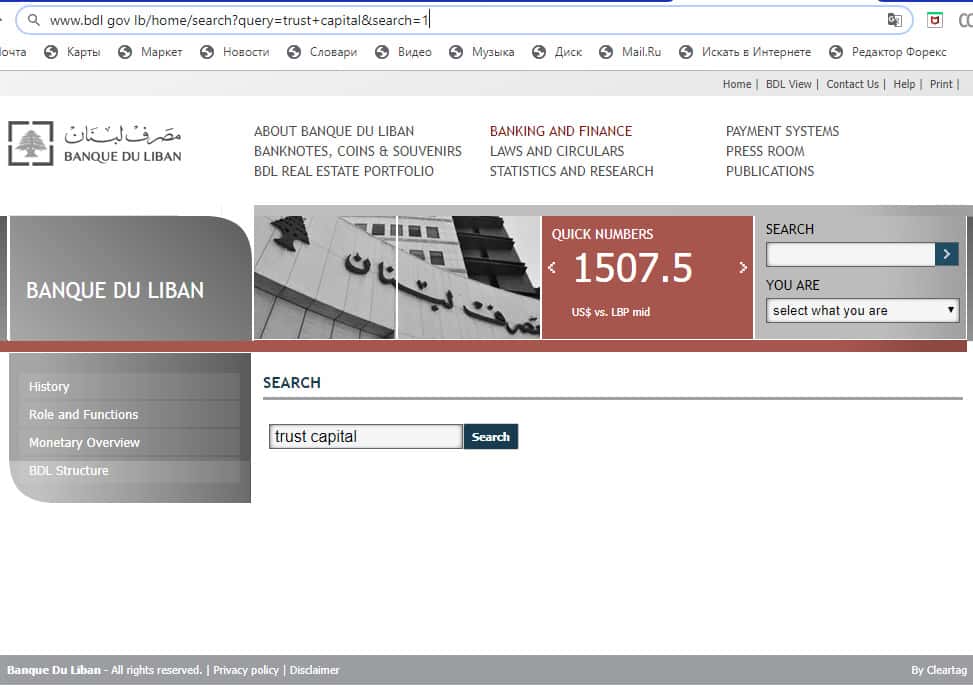Click the 'US$ vs. LBP mid' caption
This screenshot has width=973, height=693.
[x=611, y=312]
